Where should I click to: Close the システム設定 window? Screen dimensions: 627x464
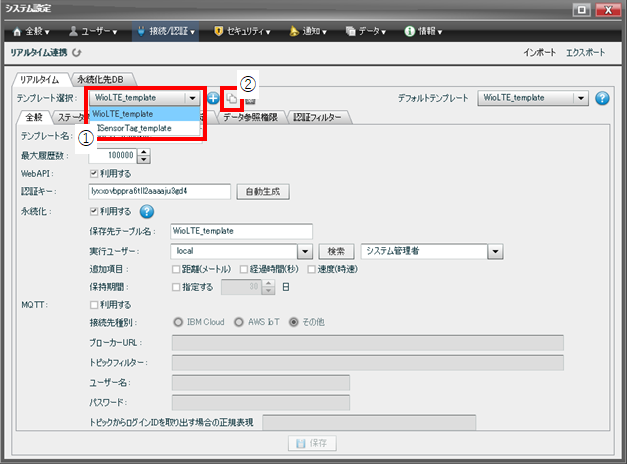[608, 10]
